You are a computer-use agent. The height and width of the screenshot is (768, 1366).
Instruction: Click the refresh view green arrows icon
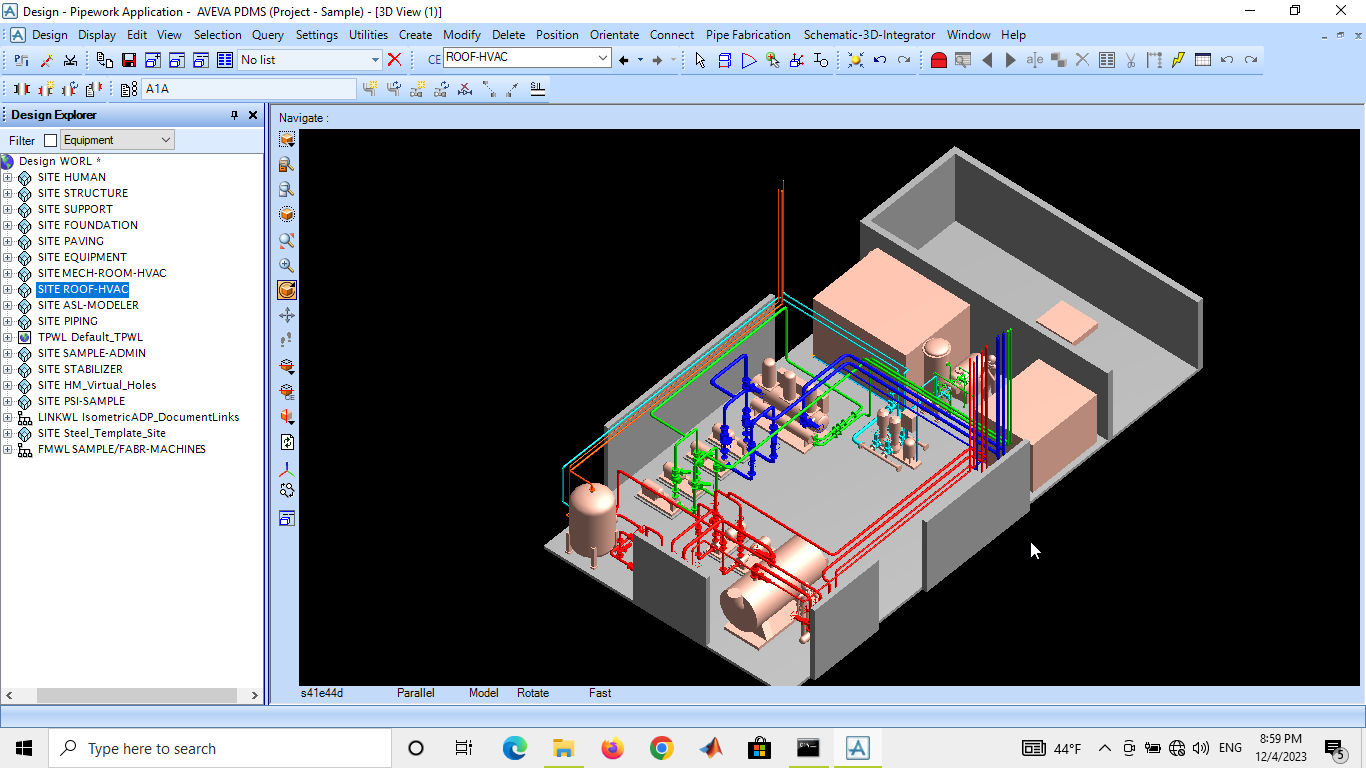click(x=287, y=442)
